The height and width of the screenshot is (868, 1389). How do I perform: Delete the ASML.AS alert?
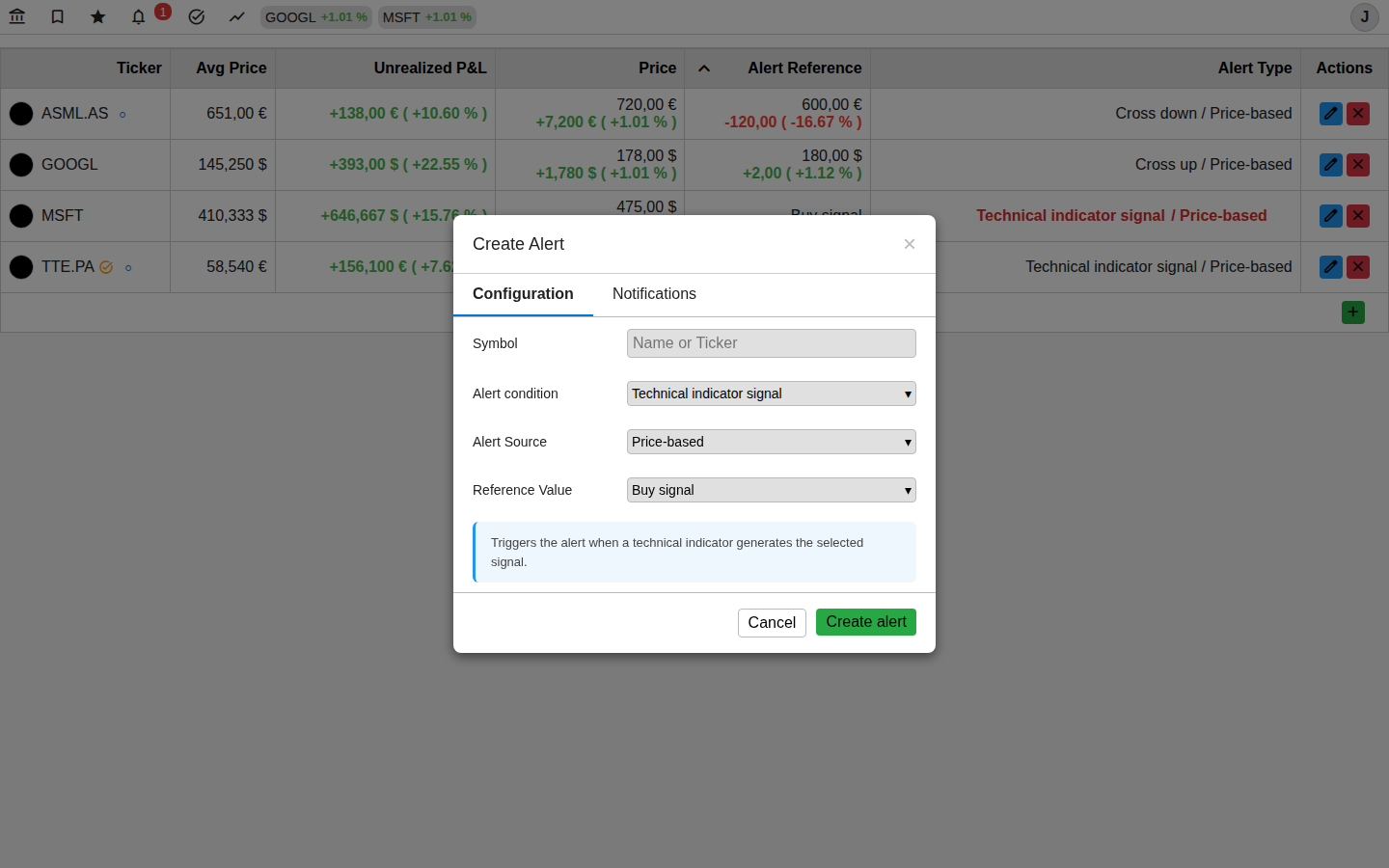[x=1358, y=114]
